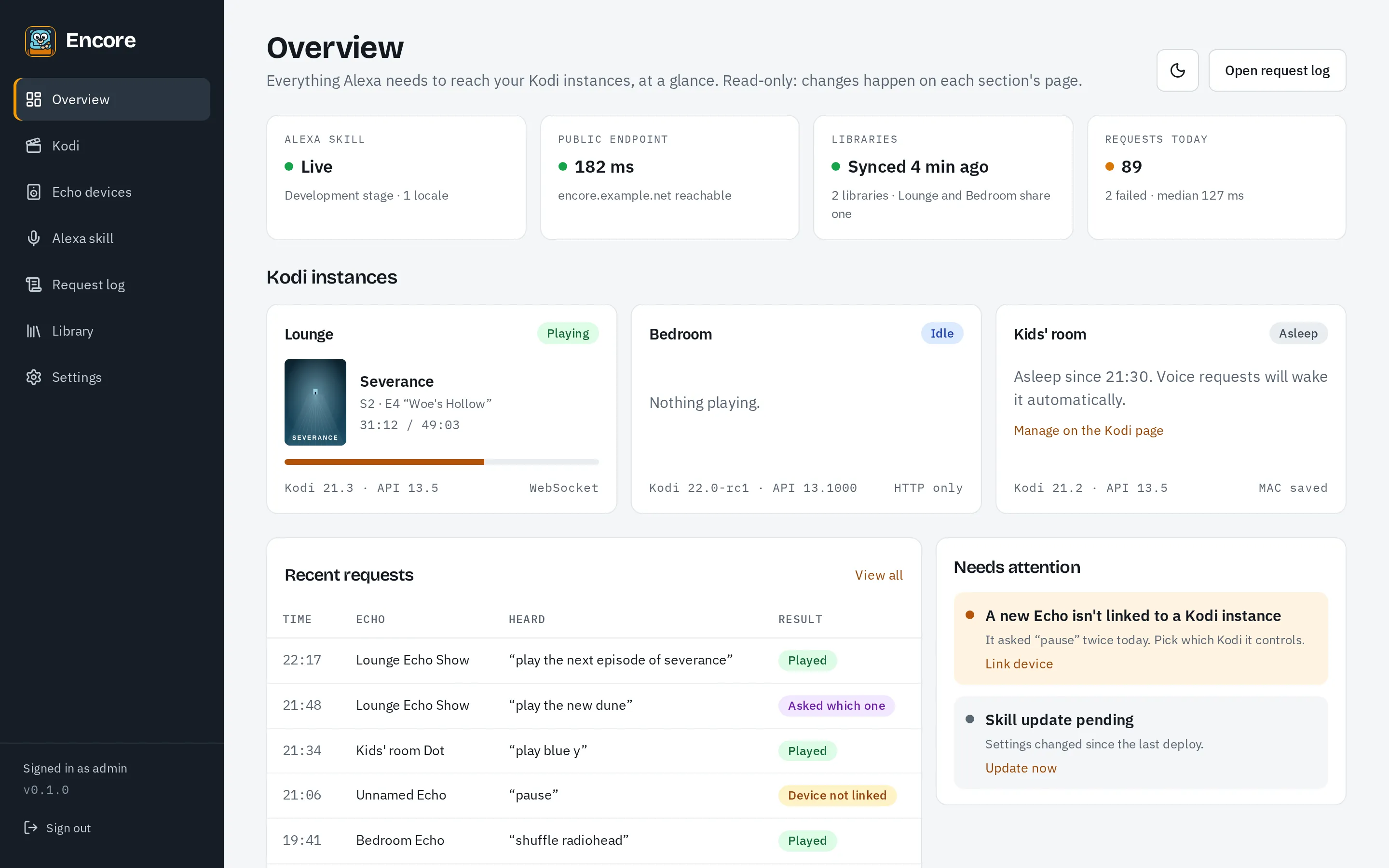Viewport: 1389px width, 868px height.
Task: Click the Idle badge on Bedroom card
Action: tap(942, 334)
